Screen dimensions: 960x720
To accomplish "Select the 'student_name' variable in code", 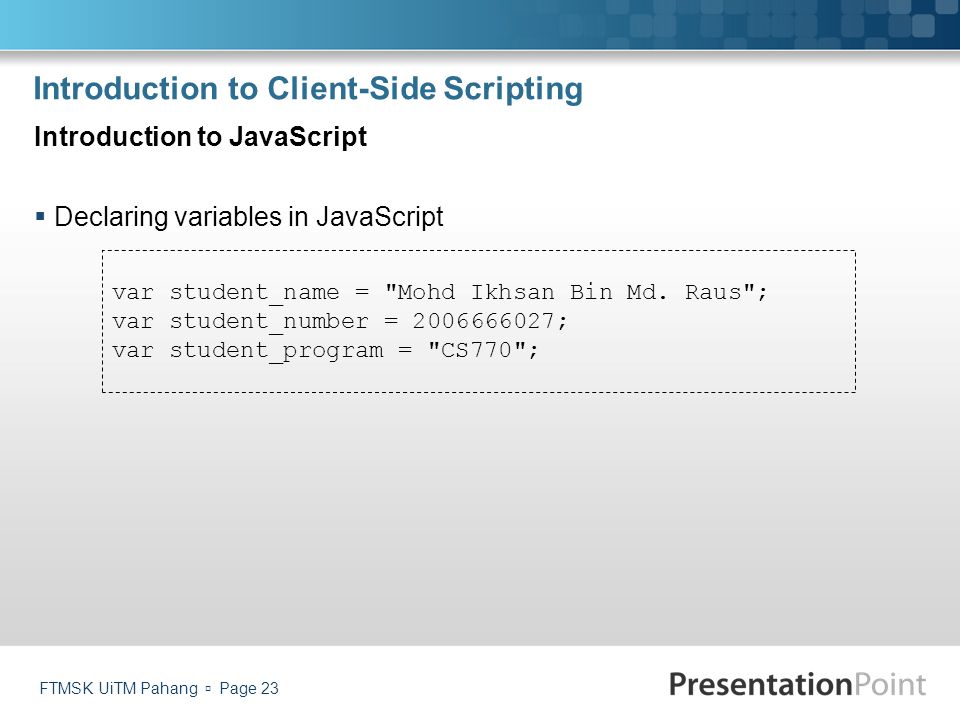I will click(254, 292).
